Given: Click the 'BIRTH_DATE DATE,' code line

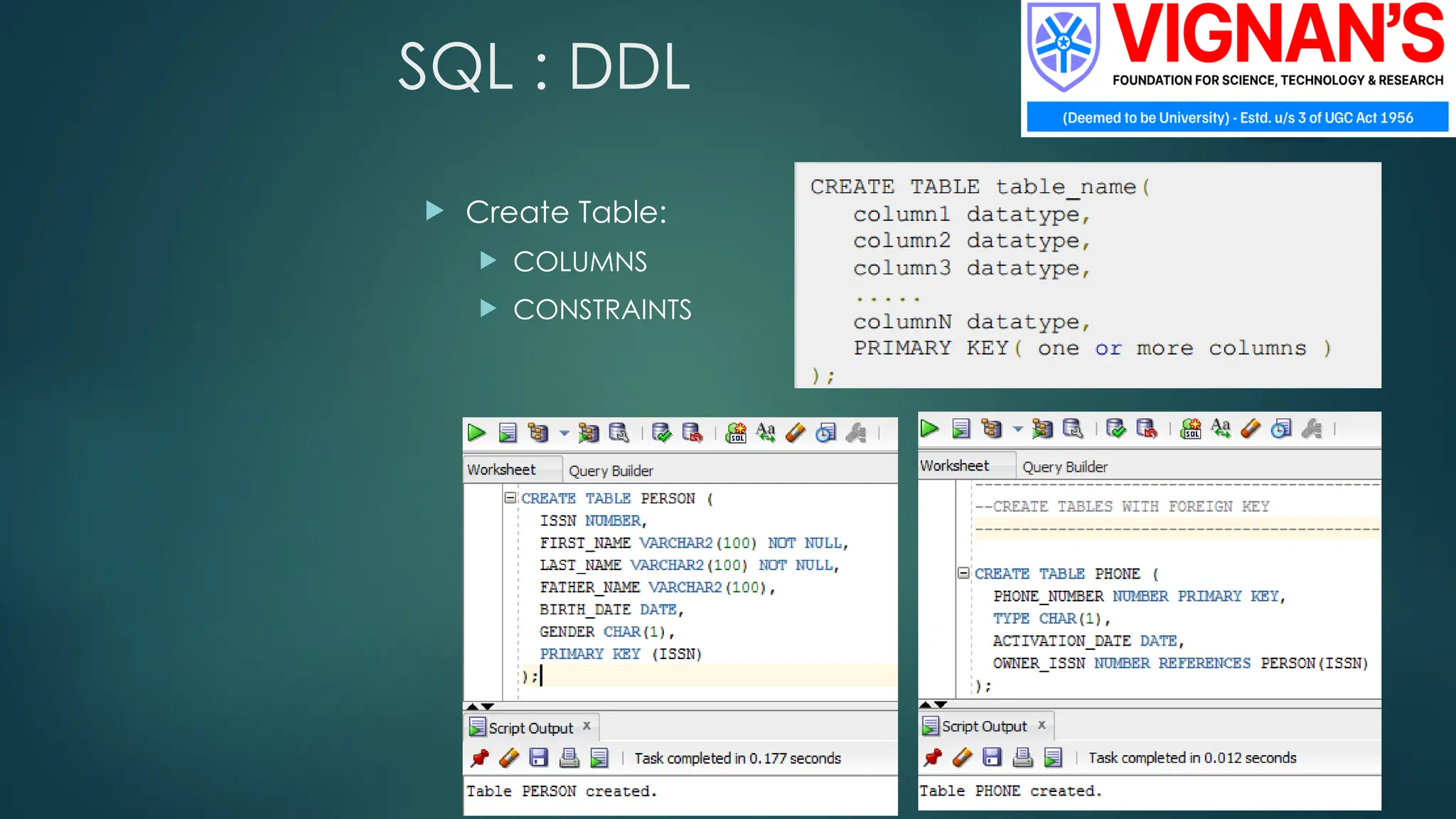Looking at the screenshot, I should pos(611,609).
